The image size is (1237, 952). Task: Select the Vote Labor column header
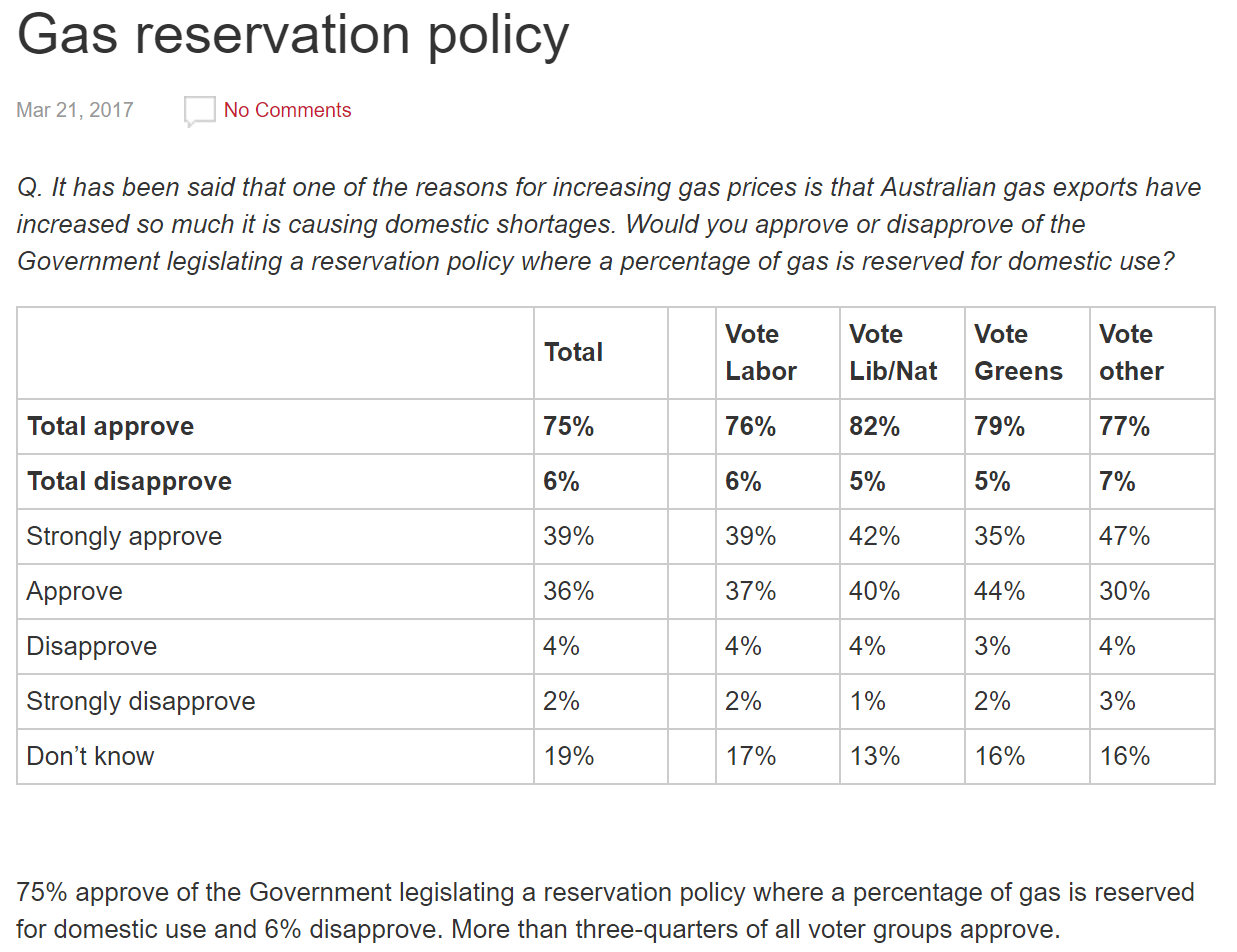coord(761,352)
